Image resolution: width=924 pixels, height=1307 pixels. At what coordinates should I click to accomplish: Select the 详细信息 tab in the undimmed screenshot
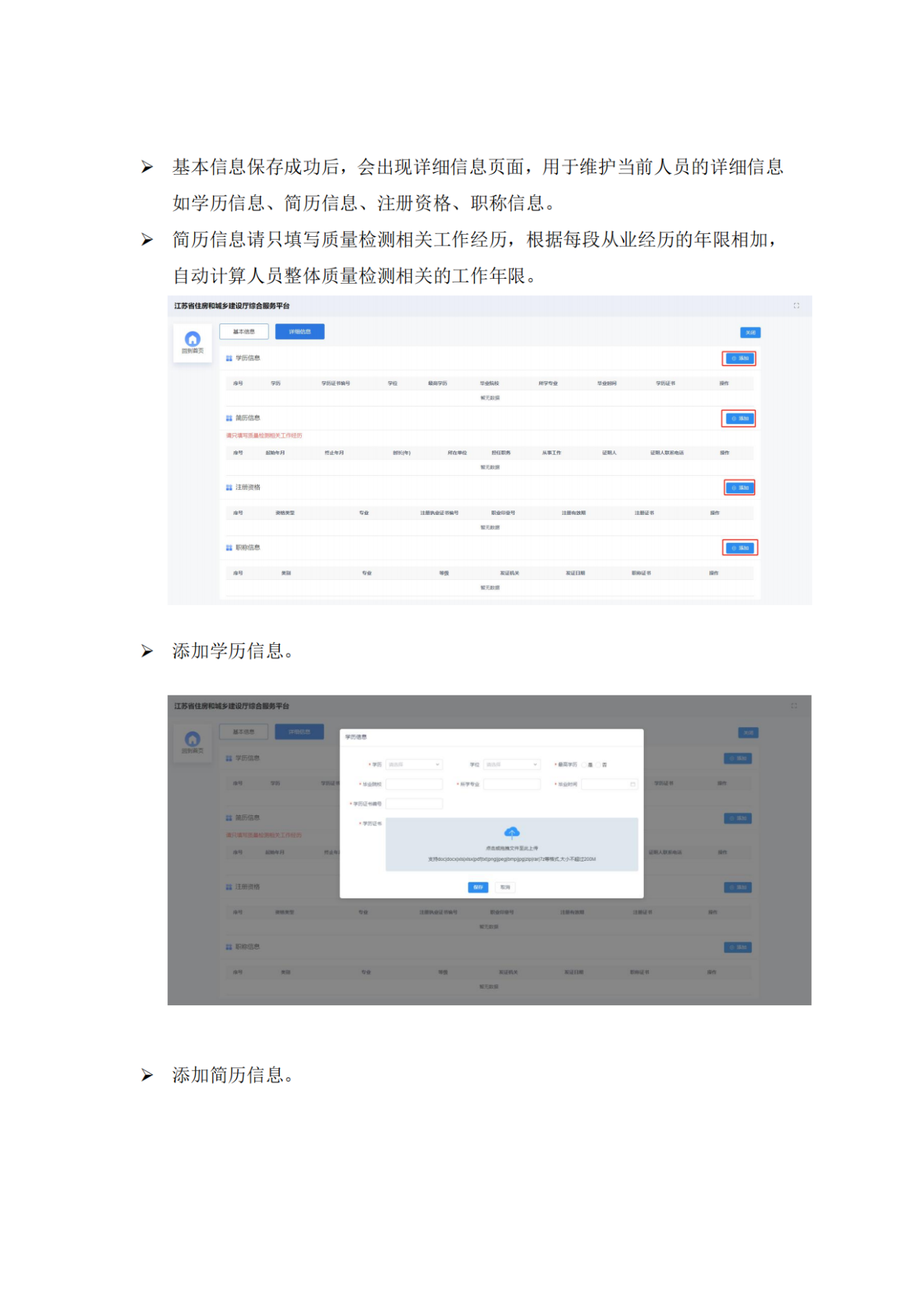(x=300, y=331)
